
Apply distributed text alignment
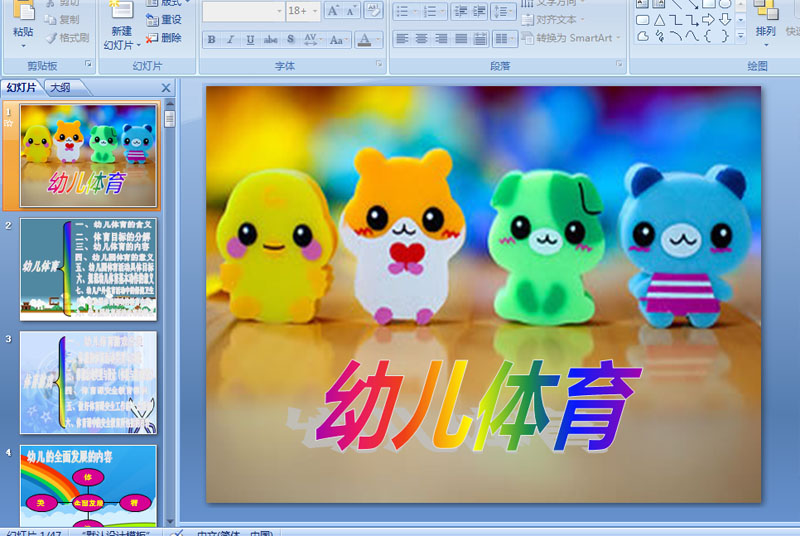480,39
